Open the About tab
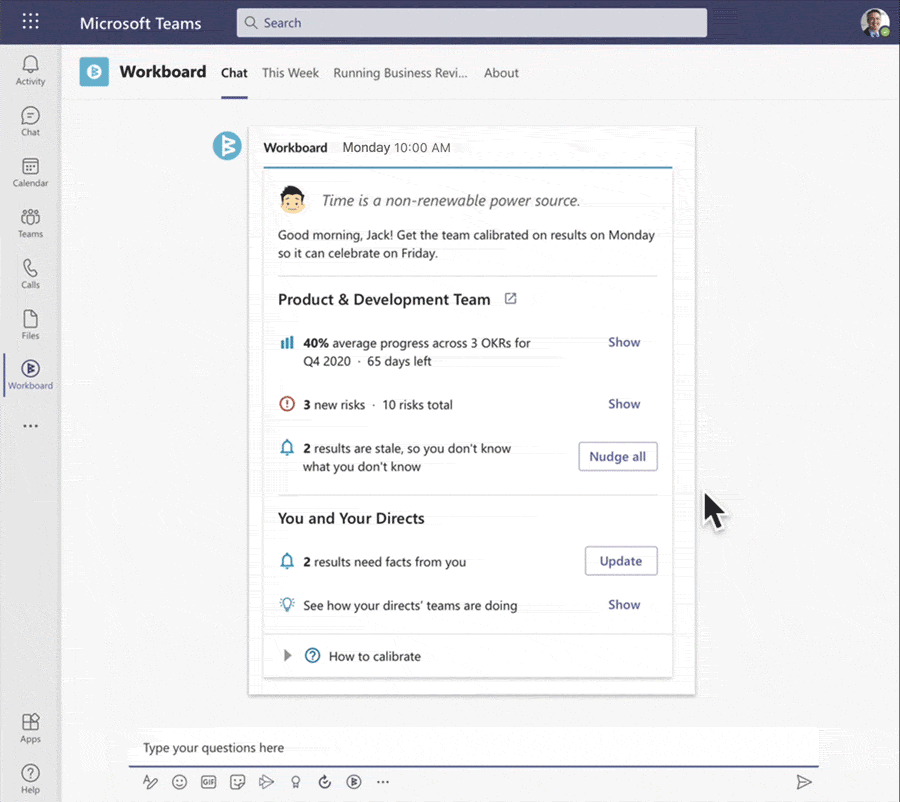Screen dimensions: 900x802 [501, 73]
